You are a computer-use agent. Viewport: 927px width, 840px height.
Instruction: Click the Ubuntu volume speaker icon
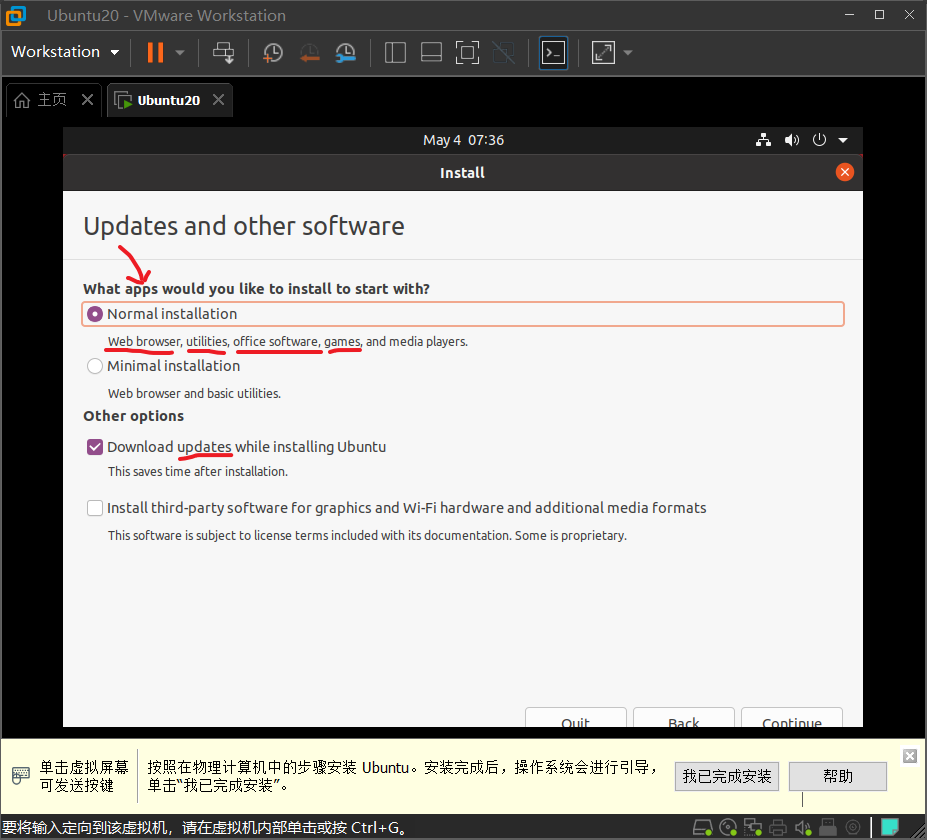point(792,140)
